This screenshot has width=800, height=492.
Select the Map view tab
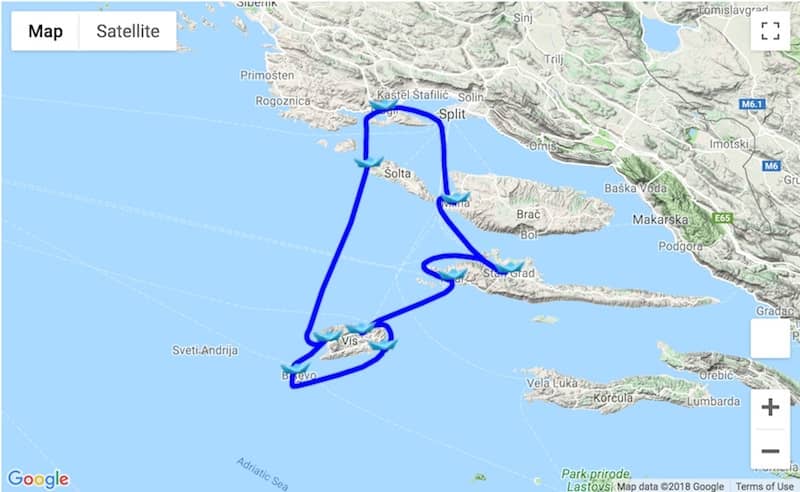click(x=45, y=31)
